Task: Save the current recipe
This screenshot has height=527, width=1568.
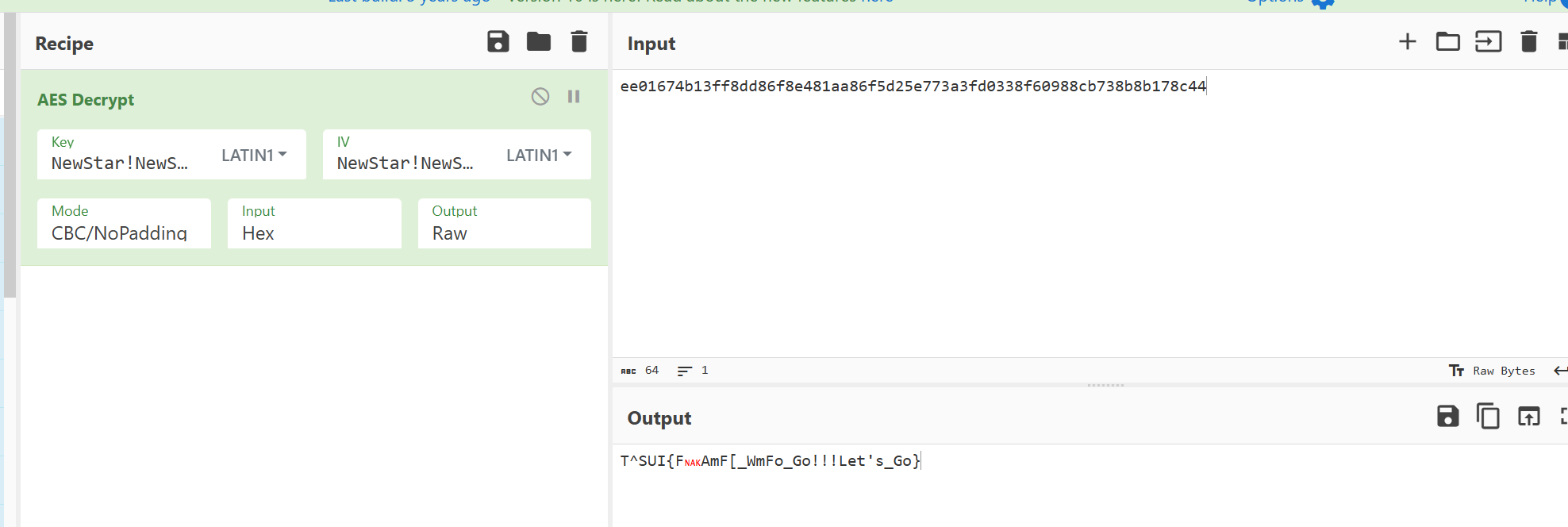Action: tap(498, 41)
